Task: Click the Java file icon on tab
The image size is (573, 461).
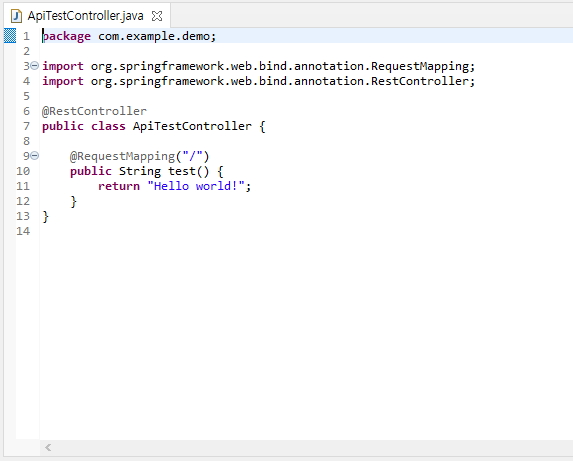Action: click(x=16, y=16)
